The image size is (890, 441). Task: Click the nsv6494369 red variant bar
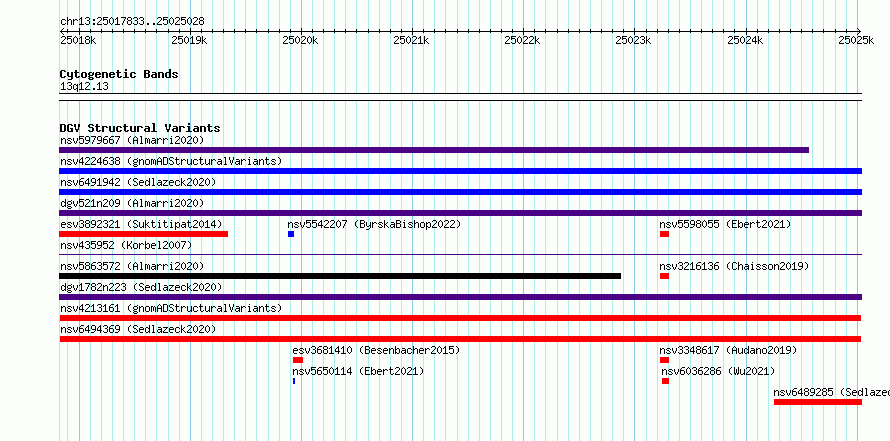tap(460, 339)
